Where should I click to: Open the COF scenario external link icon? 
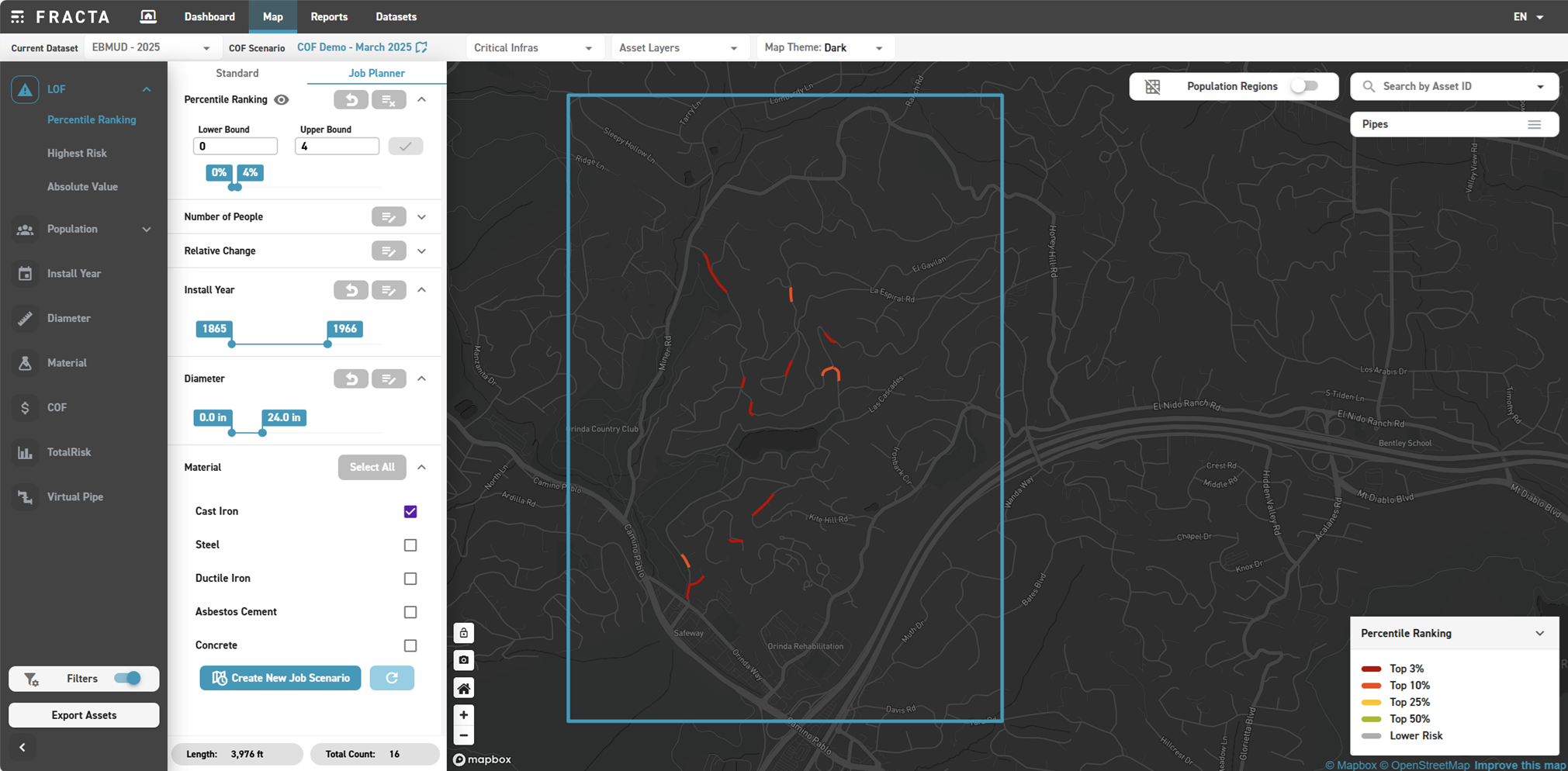(x=421, y=47)
